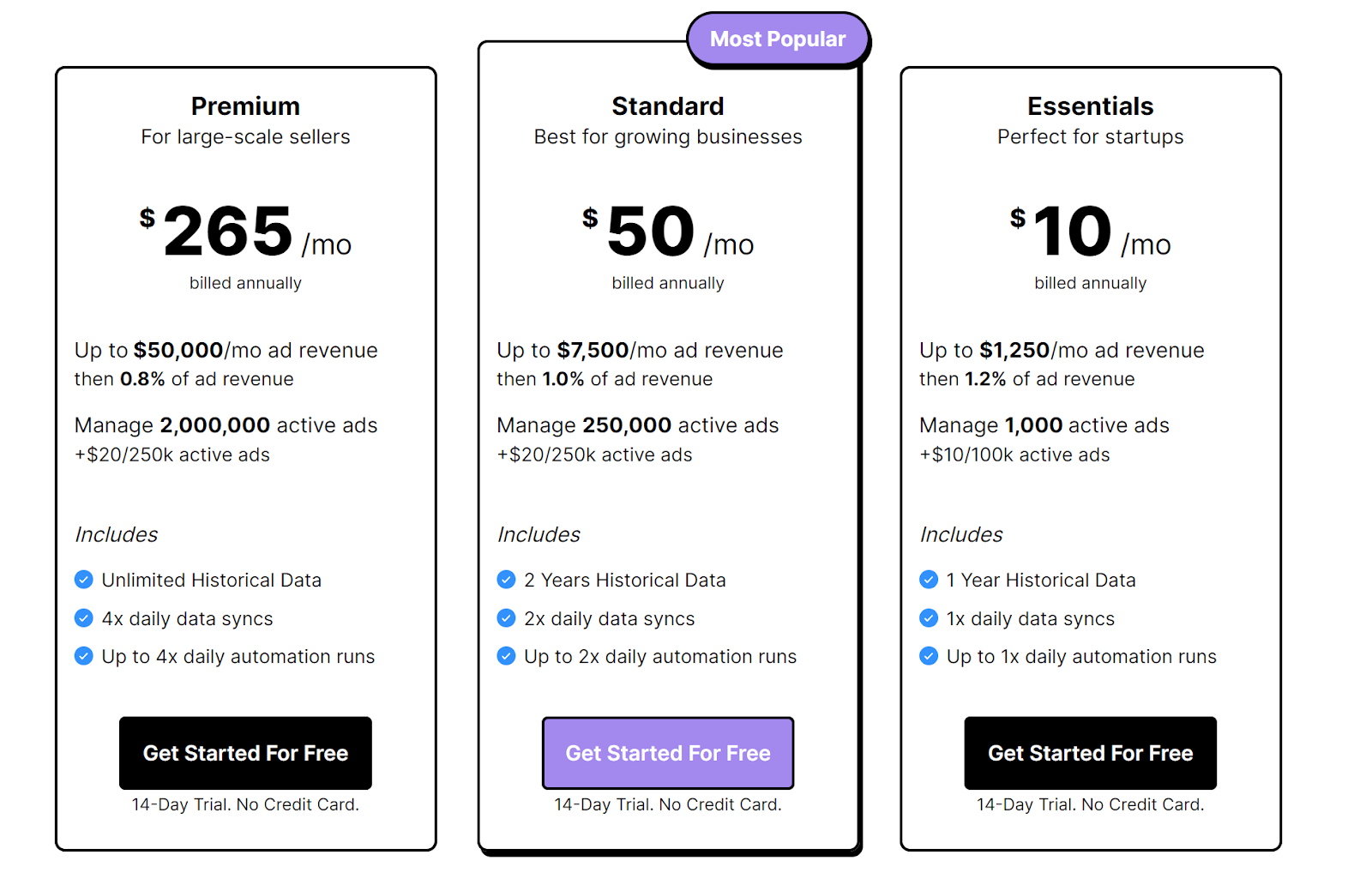The image size is (1372, 879).
Task: Click checkmark beside Up to 4x automation runs
Action: pos(84,656)
